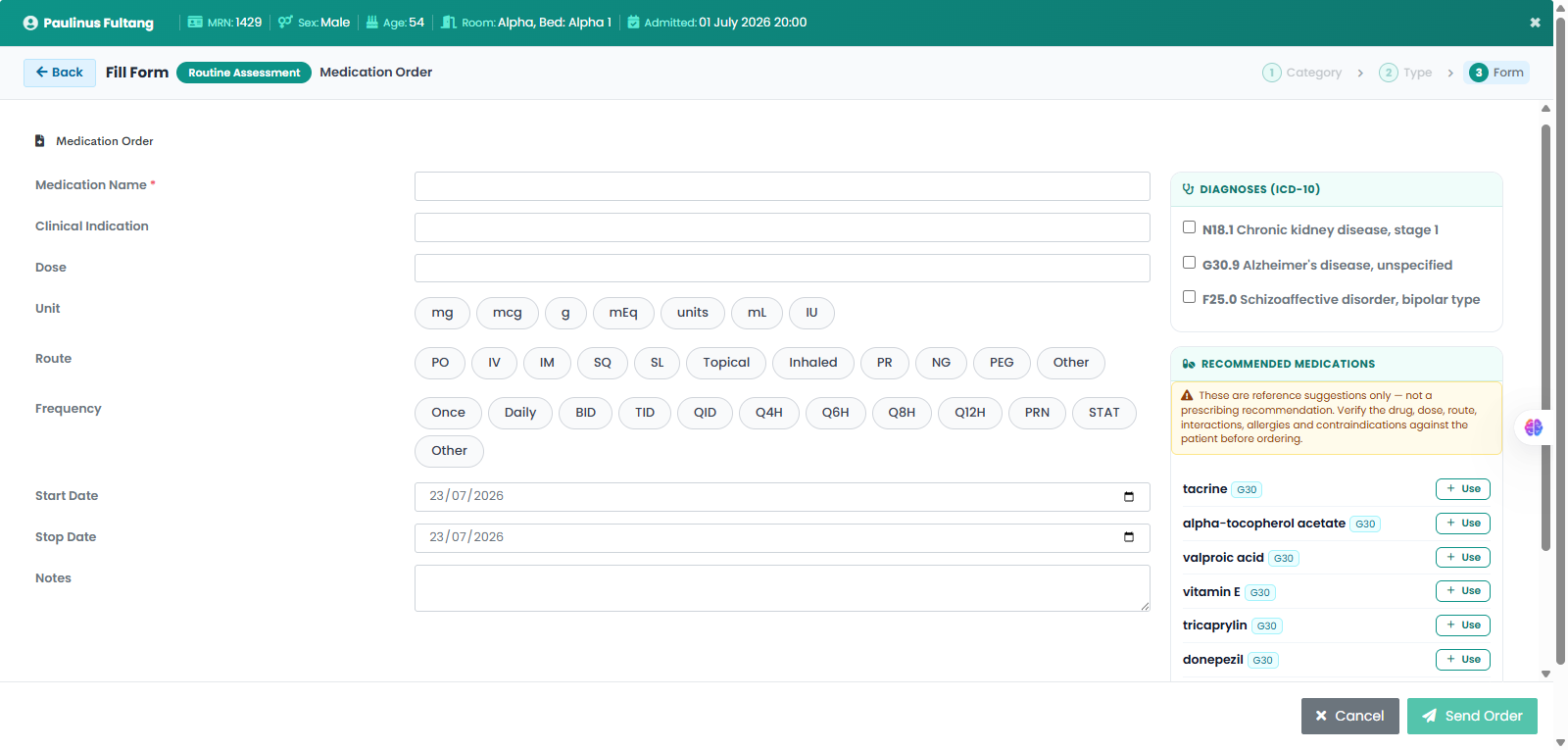Open the Stop Date calendar picker icon
This screenshot has width=1568, height=750.
(1129, 537)
